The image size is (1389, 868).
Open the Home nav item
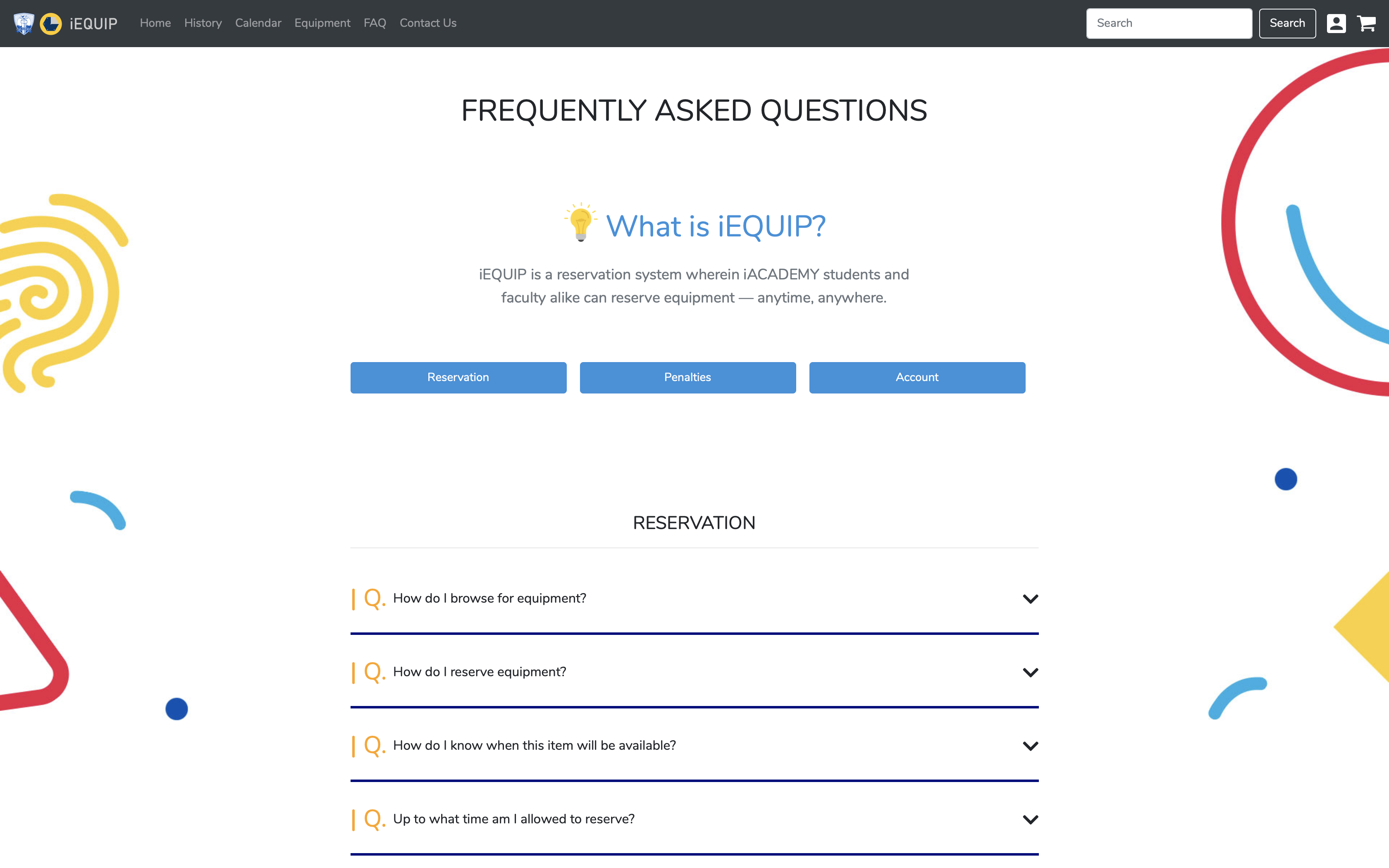[155, 23]
